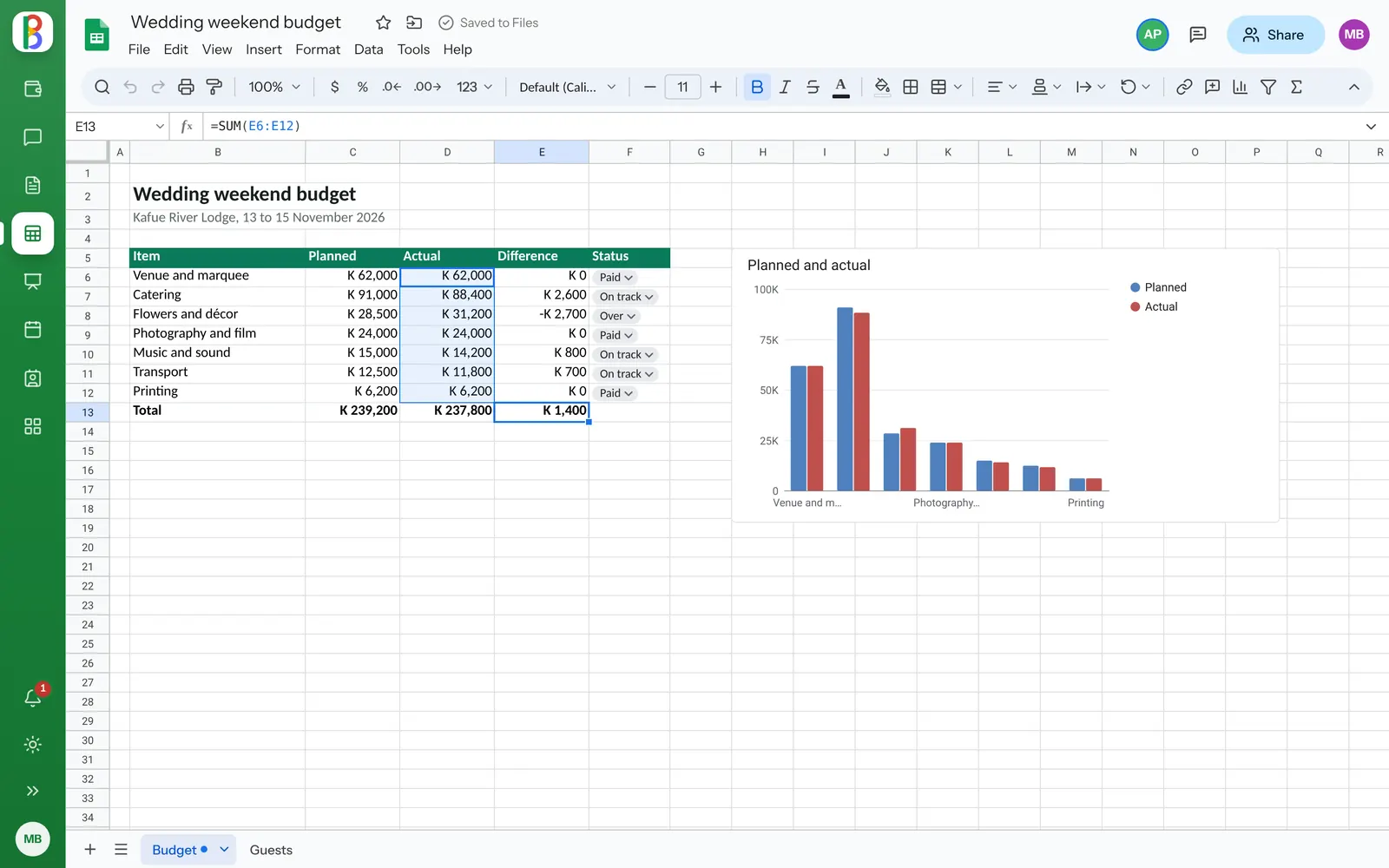Image resolution: width=1389 pixels, height=868 pixels.
Task: Create a filter with funnel icon
Action: [1268, 87]
